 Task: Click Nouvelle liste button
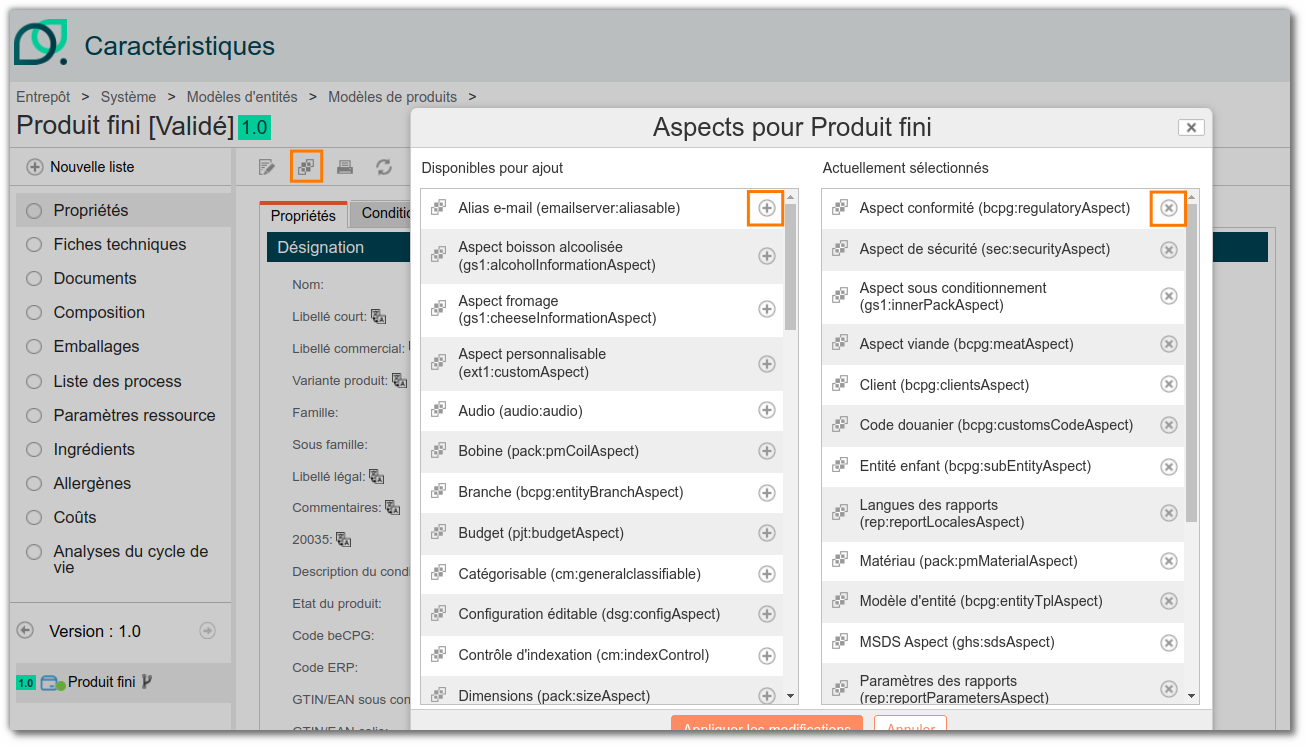(80, 167)
